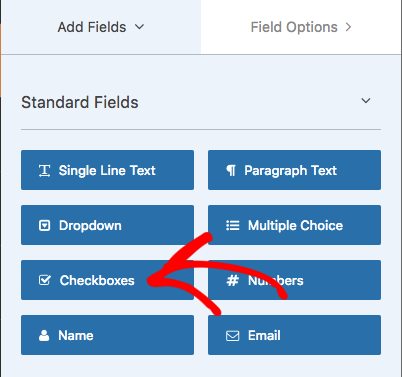Screen dimensions: 402x377
Task: Click the Paragraph Text pilcrow icon
Action: pyautogui.click(x=231, y=171)
